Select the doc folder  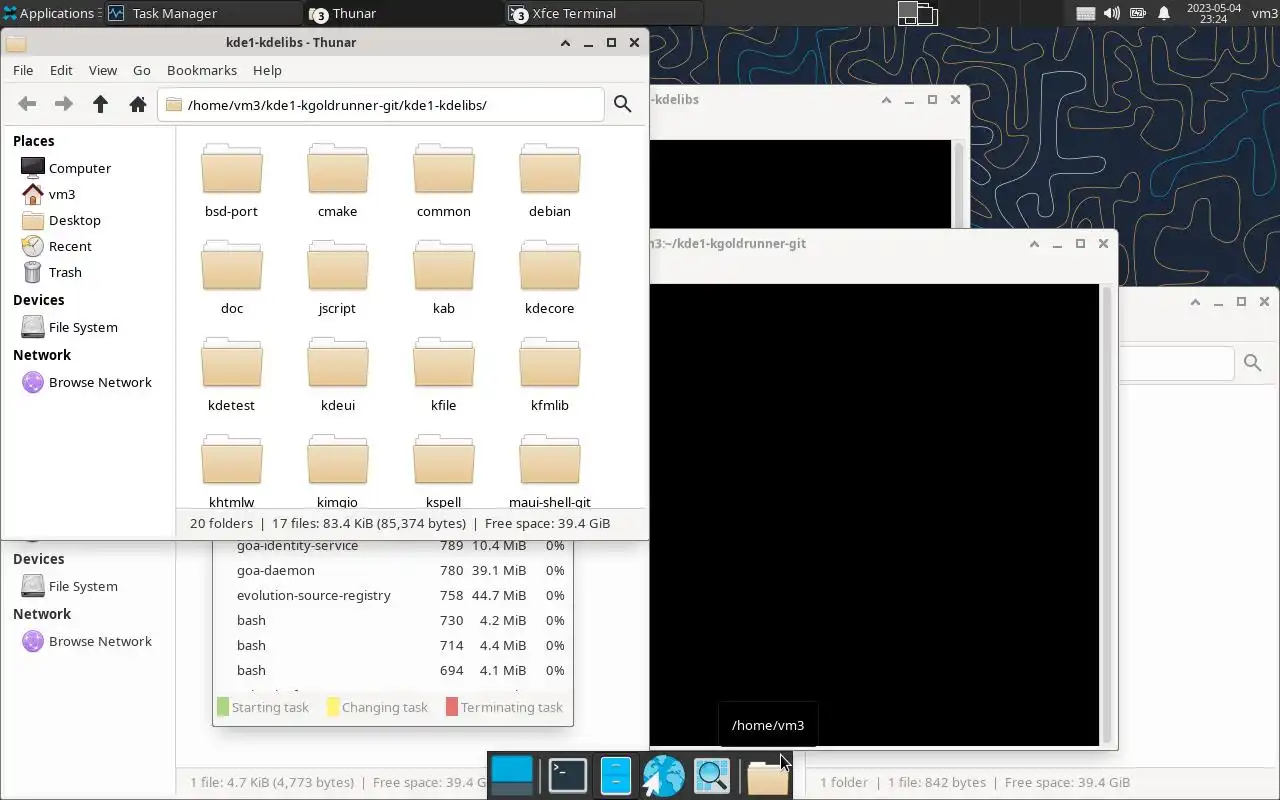click(x=232, y=277)
